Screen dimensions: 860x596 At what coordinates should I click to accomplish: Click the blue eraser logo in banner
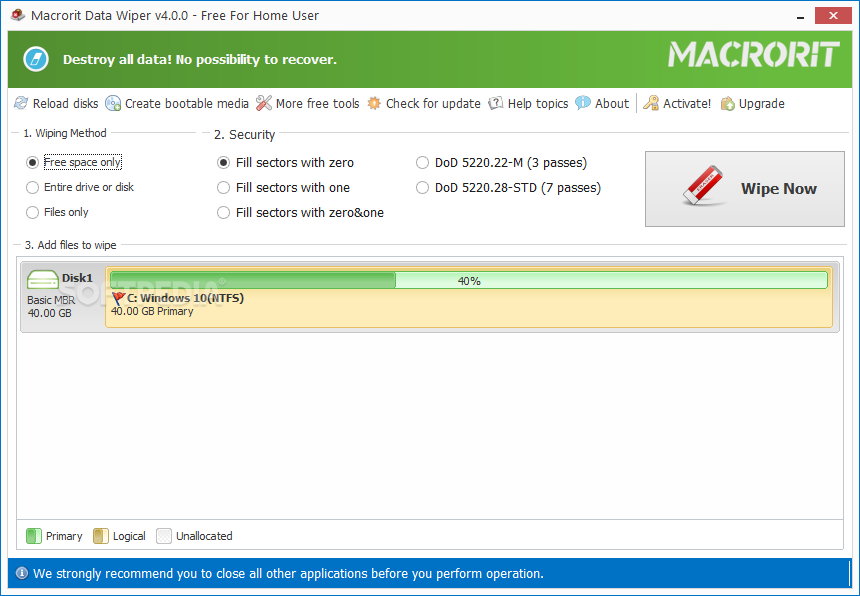(x=36, y=59)
